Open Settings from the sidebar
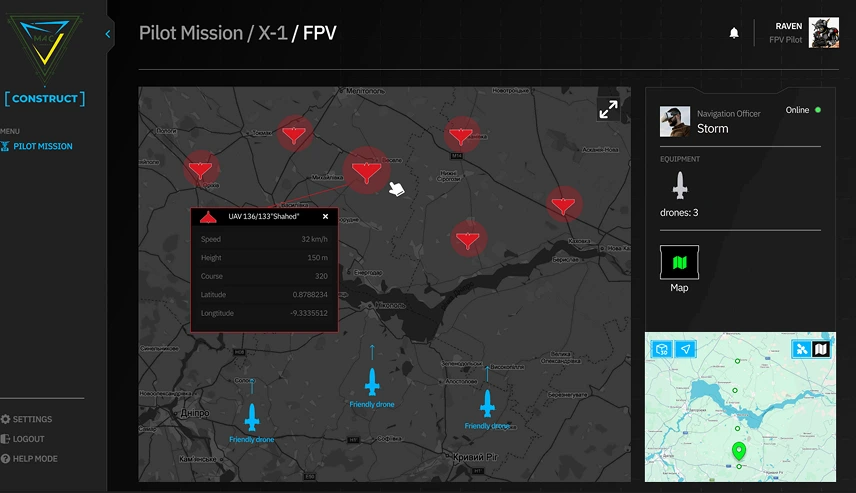856x493 pixels. [x=27, y=419]
